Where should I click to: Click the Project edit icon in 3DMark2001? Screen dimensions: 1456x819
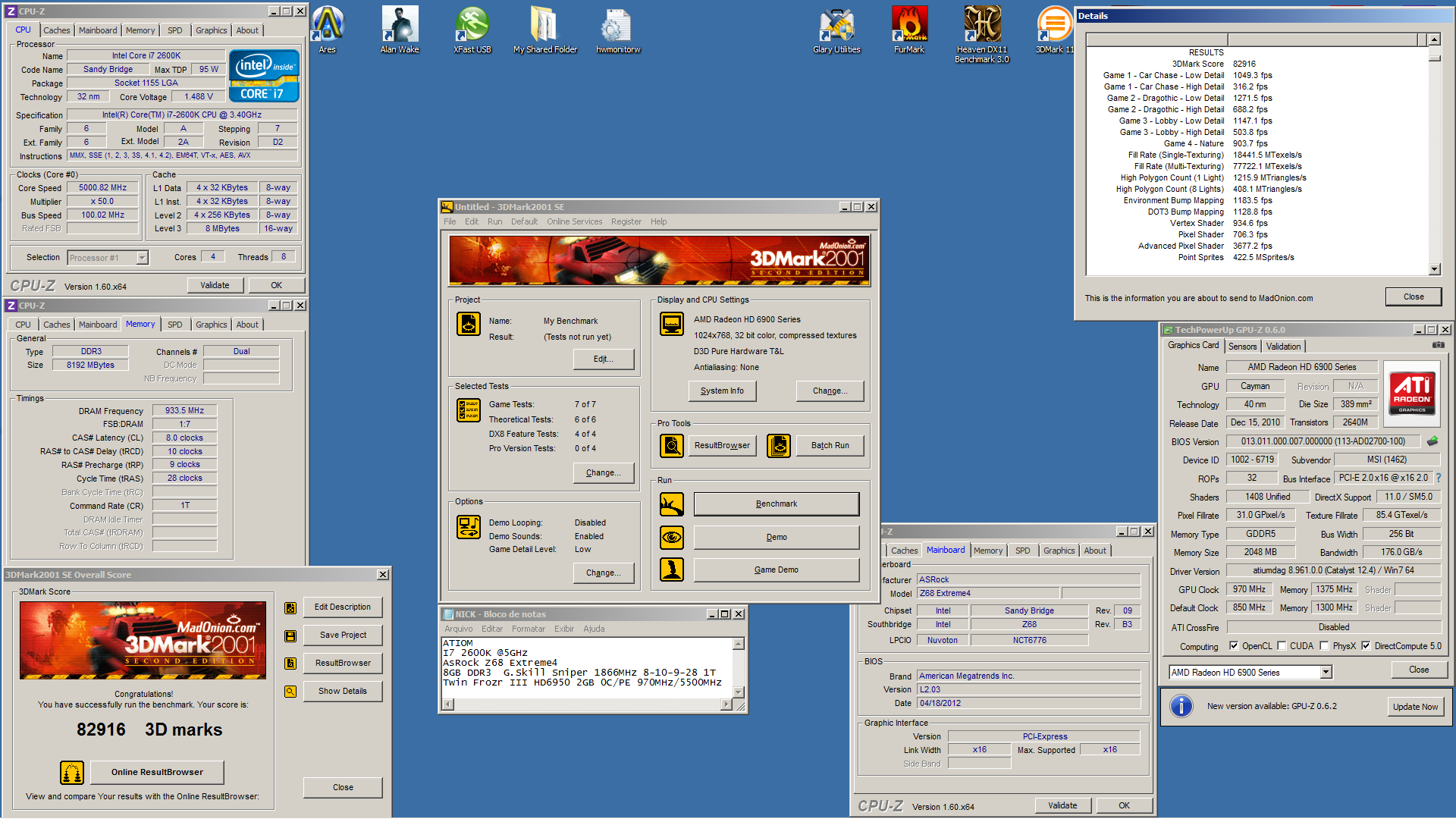[469, 324]
